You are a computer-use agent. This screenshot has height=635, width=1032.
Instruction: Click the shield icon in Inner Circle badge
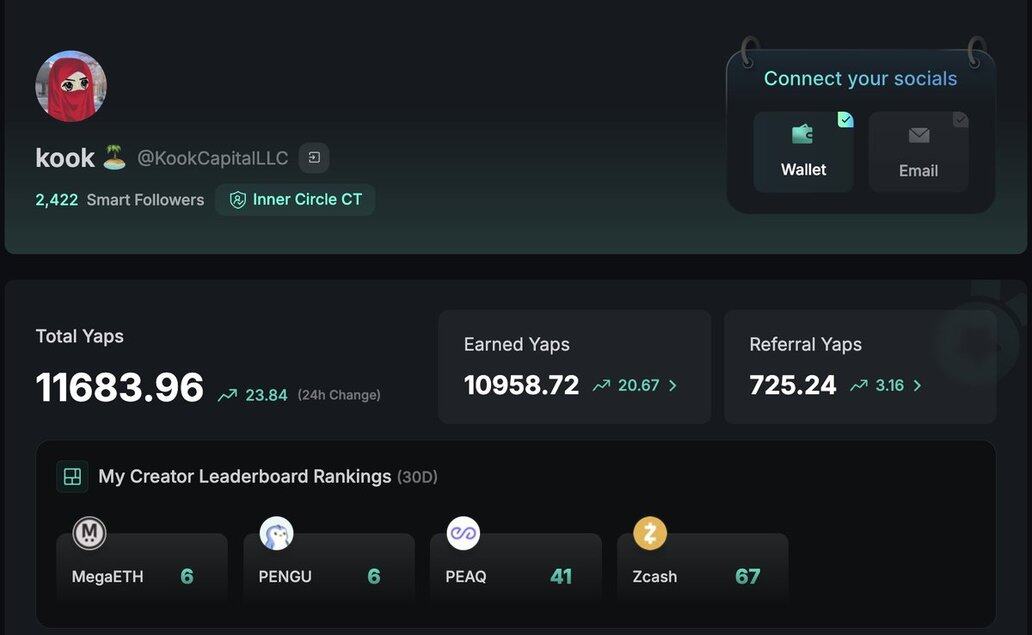[x=238, y=200]
